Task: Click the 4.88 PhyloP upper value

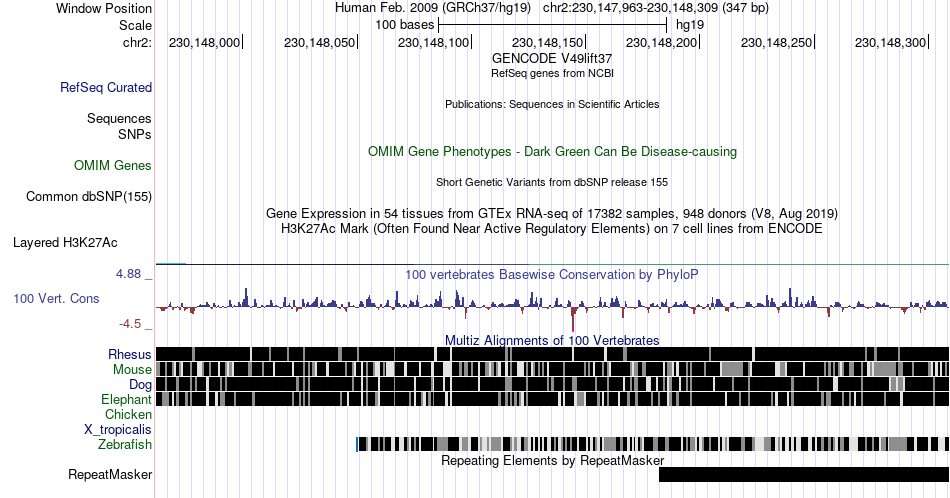Action: (x=128, y=274)
